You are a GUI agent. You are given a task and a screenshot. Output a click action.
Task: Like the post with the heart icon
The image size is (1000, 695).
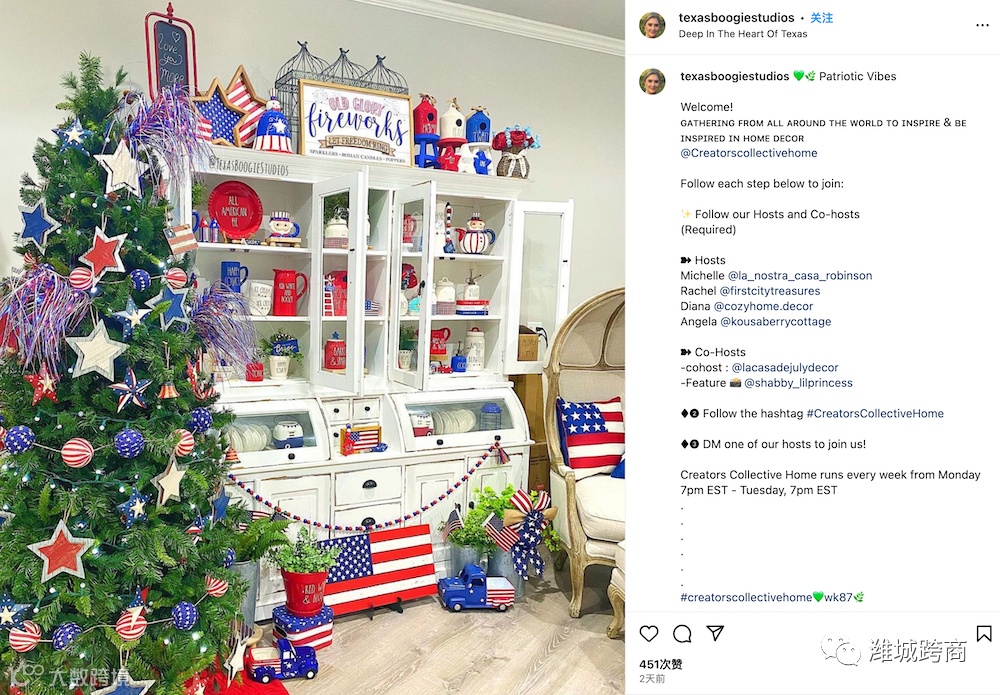click(649, 633)
